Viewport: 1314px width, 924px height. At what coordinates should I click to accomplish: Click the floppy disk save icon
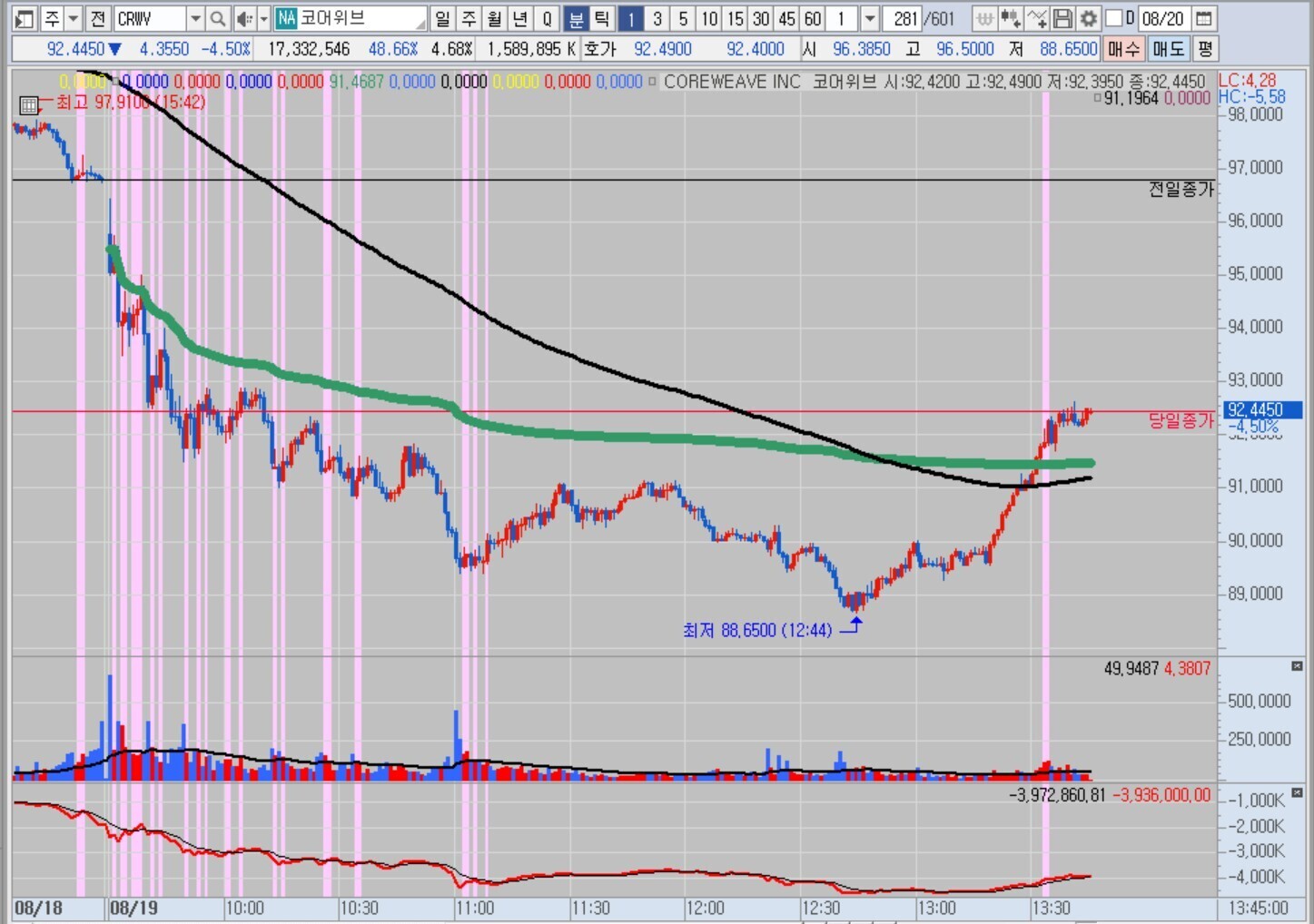pyautogui.click(x=1062, y=18)
